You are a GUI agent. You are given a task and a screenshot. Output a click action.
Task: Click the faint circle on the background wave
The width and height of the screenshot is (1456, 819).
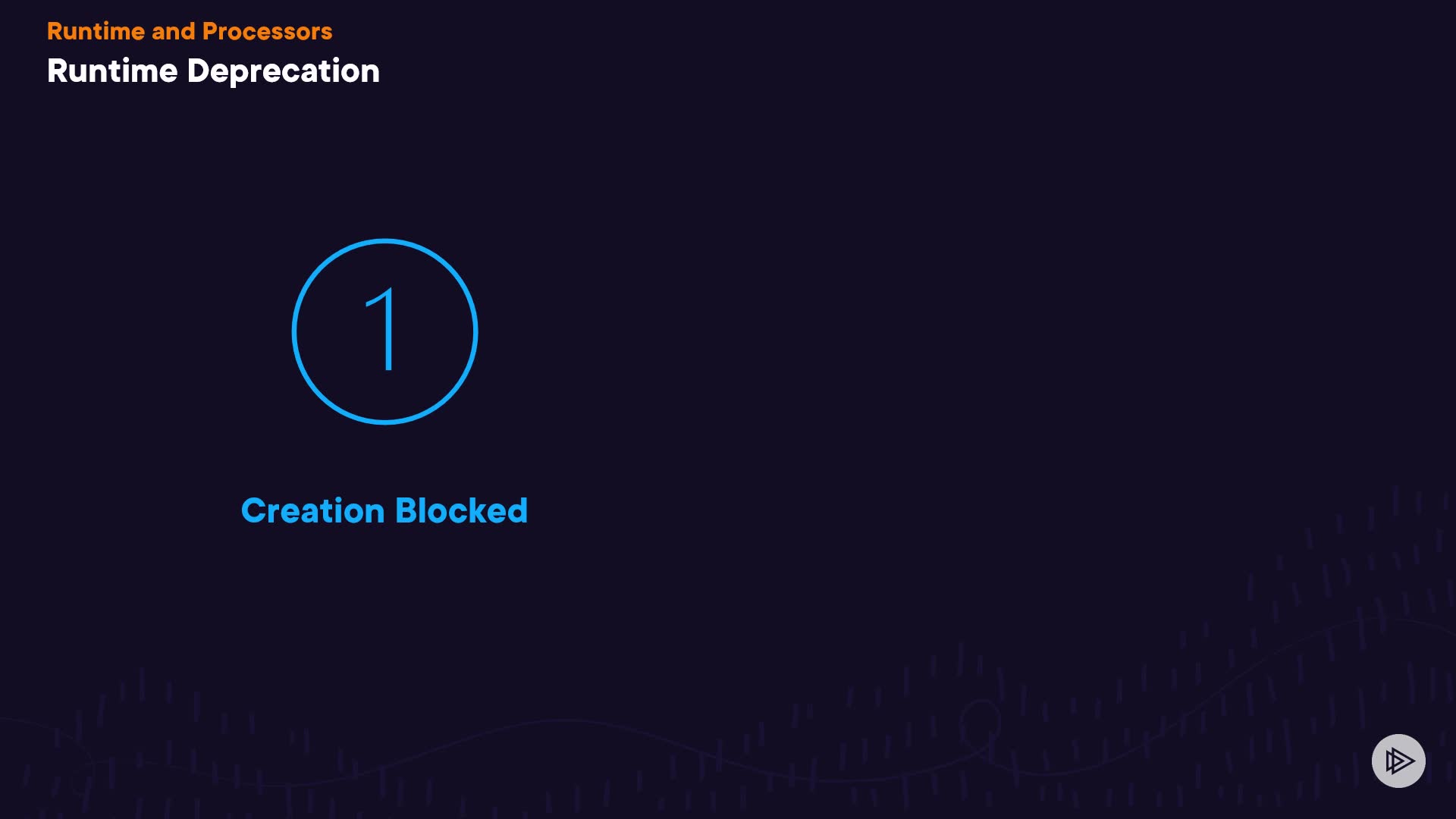(x=980, y=722)
